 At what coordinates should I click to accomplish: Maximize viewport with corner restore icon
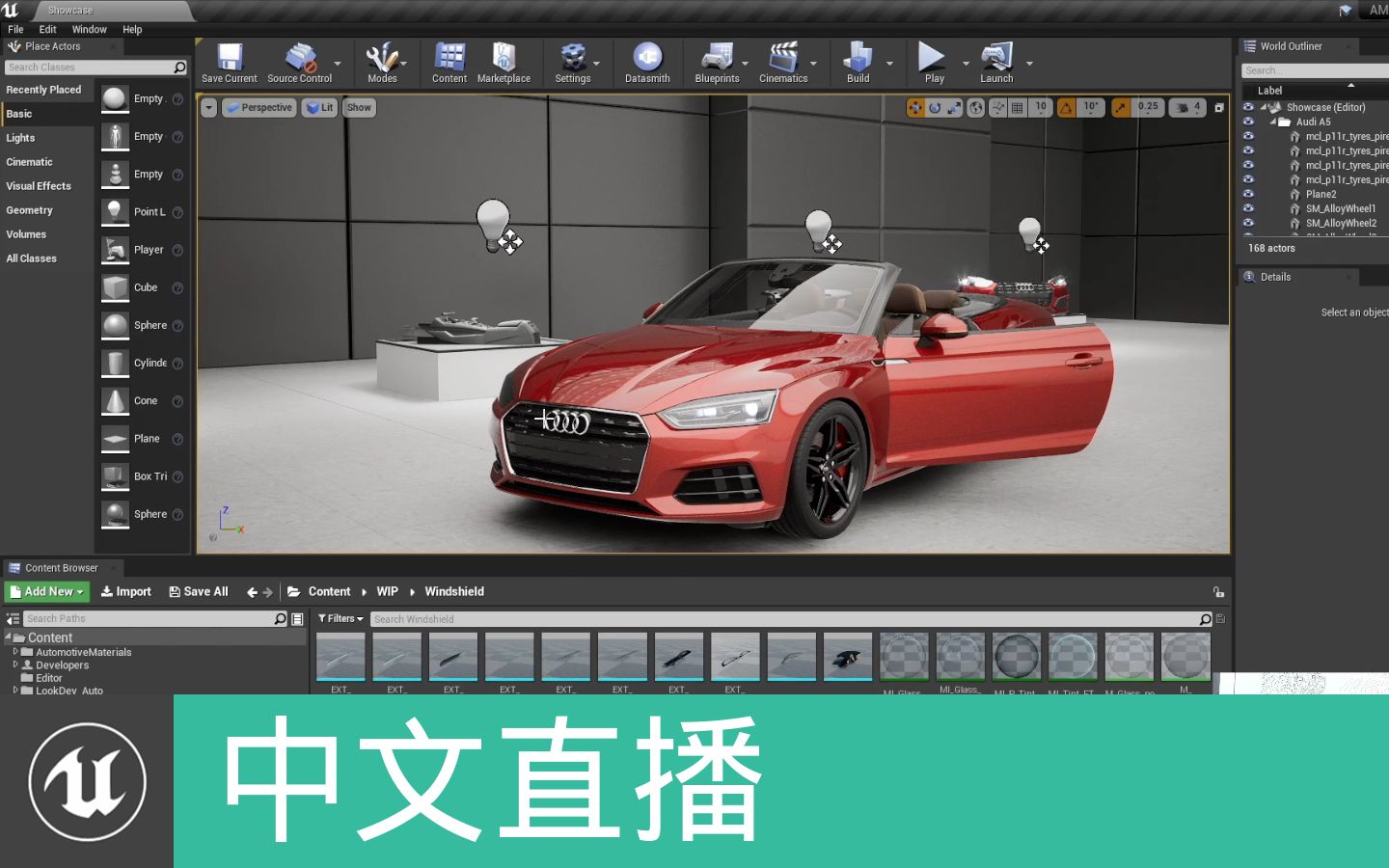tap(1219, 108)
